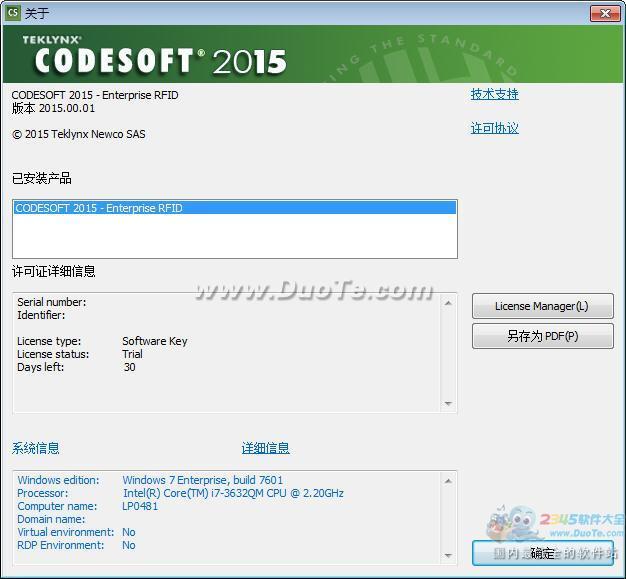Click the CODESOFT 2015 banner logo
Viewport: 626px width, 579px height.
click(x=156, y=57)
